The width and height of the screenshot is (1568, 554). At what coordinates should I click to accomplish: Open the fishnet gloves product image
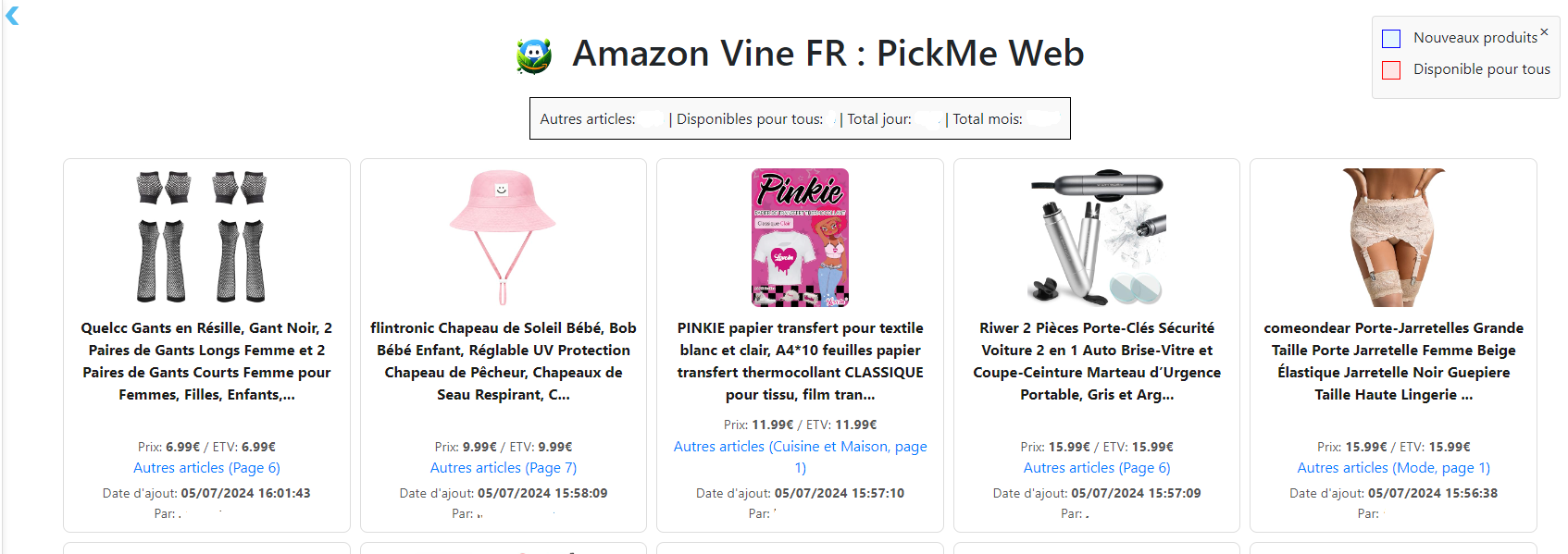tap(202, 237)
